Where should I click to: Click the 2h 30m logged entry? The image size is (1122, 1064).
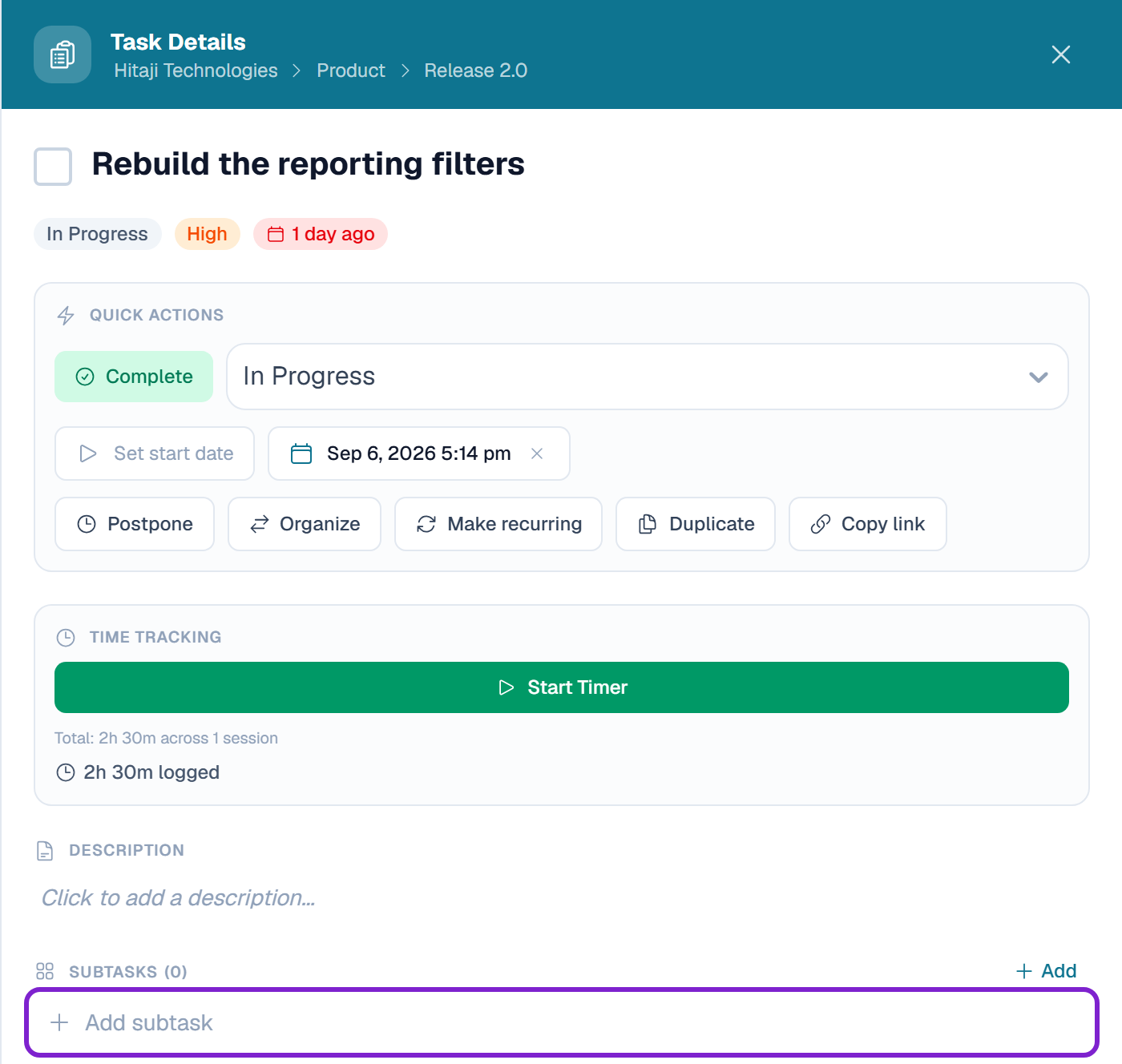click(138, 772)
